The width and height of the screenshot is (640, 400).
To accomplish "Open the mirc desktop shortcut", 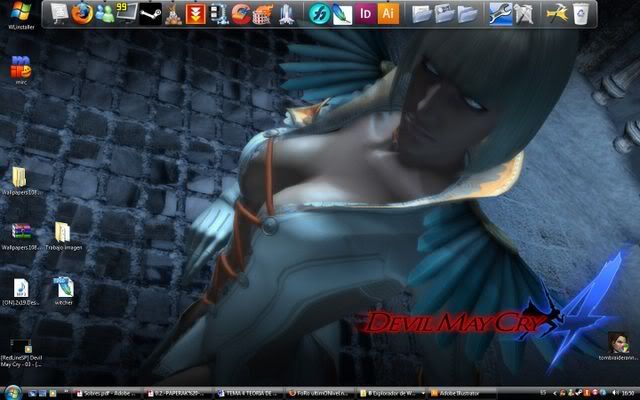I will [x=19, y=69].
